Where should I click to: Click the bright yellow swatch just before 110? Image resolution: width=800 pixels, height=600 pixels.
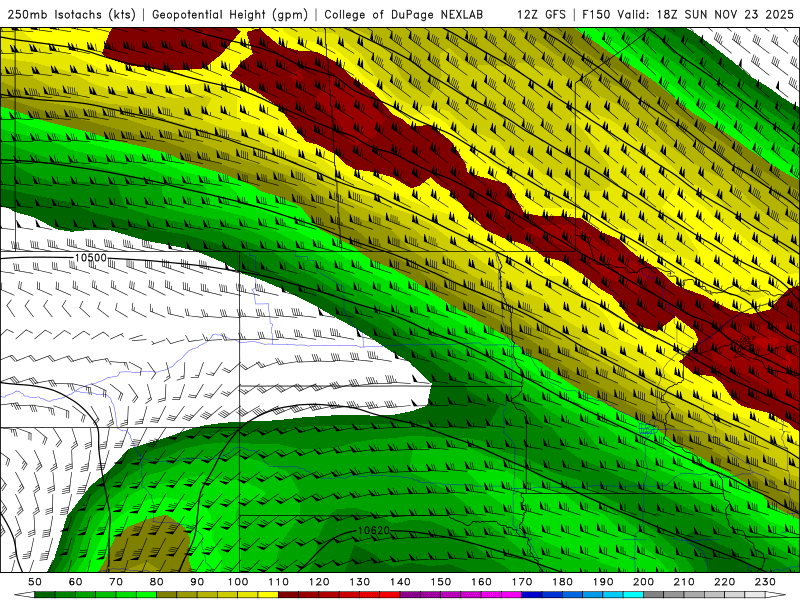(268, 595)
